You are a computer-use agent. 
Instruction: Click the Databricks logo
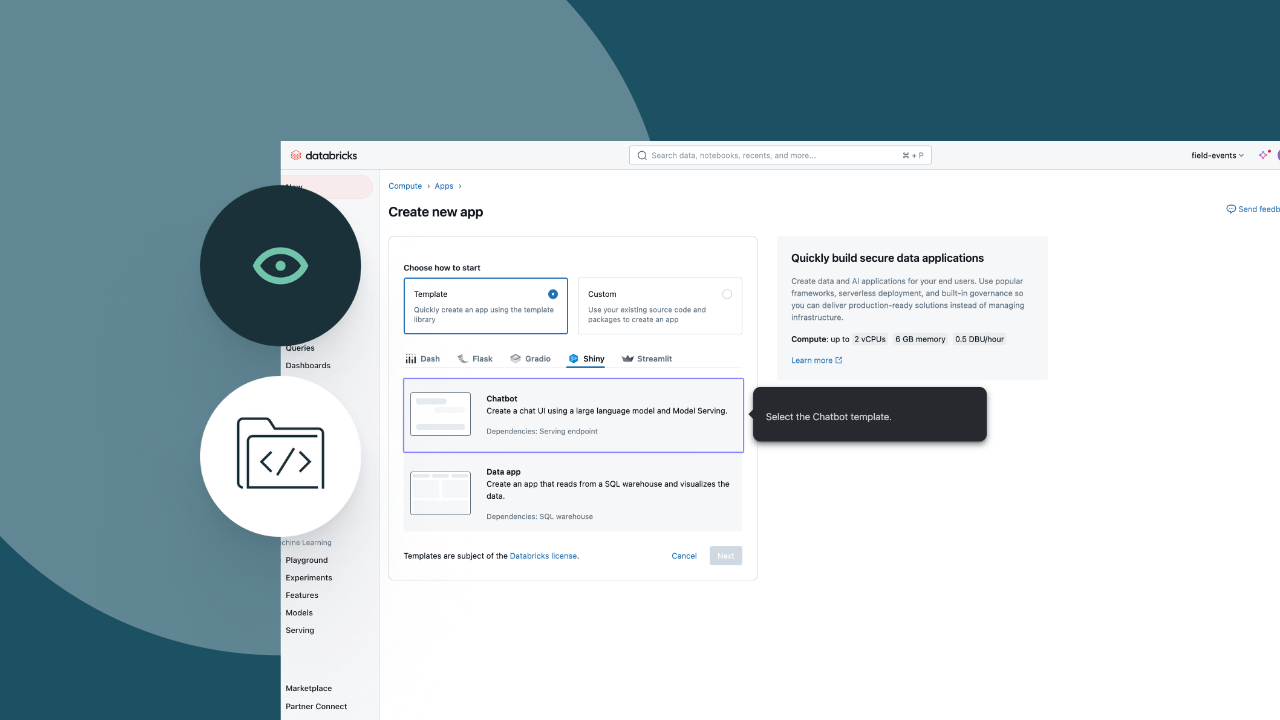(323, 155)
